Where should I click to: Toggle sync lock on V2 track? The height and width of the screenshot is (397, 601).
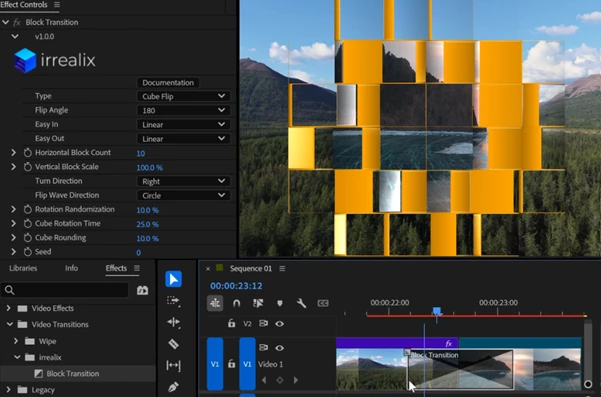[x=263, y=323]
